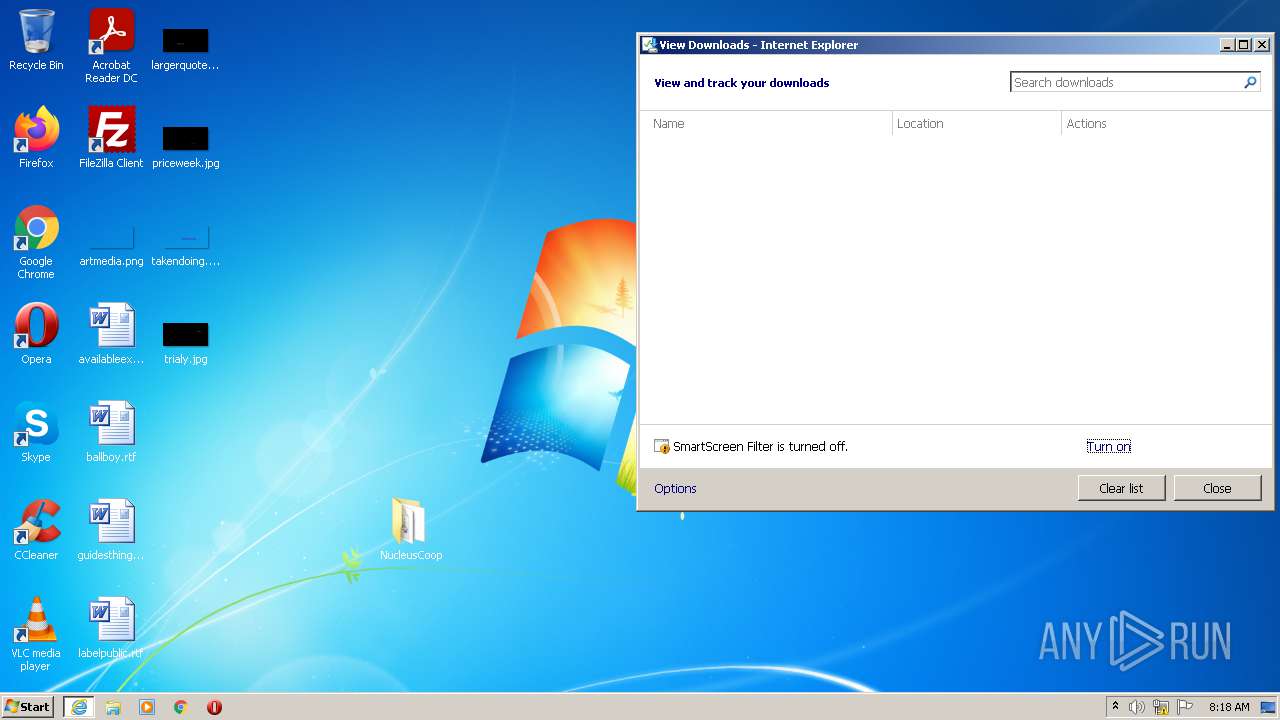Open the NucleusCoop zip folder
This screenshot has width=1280, height=720.
410,529
